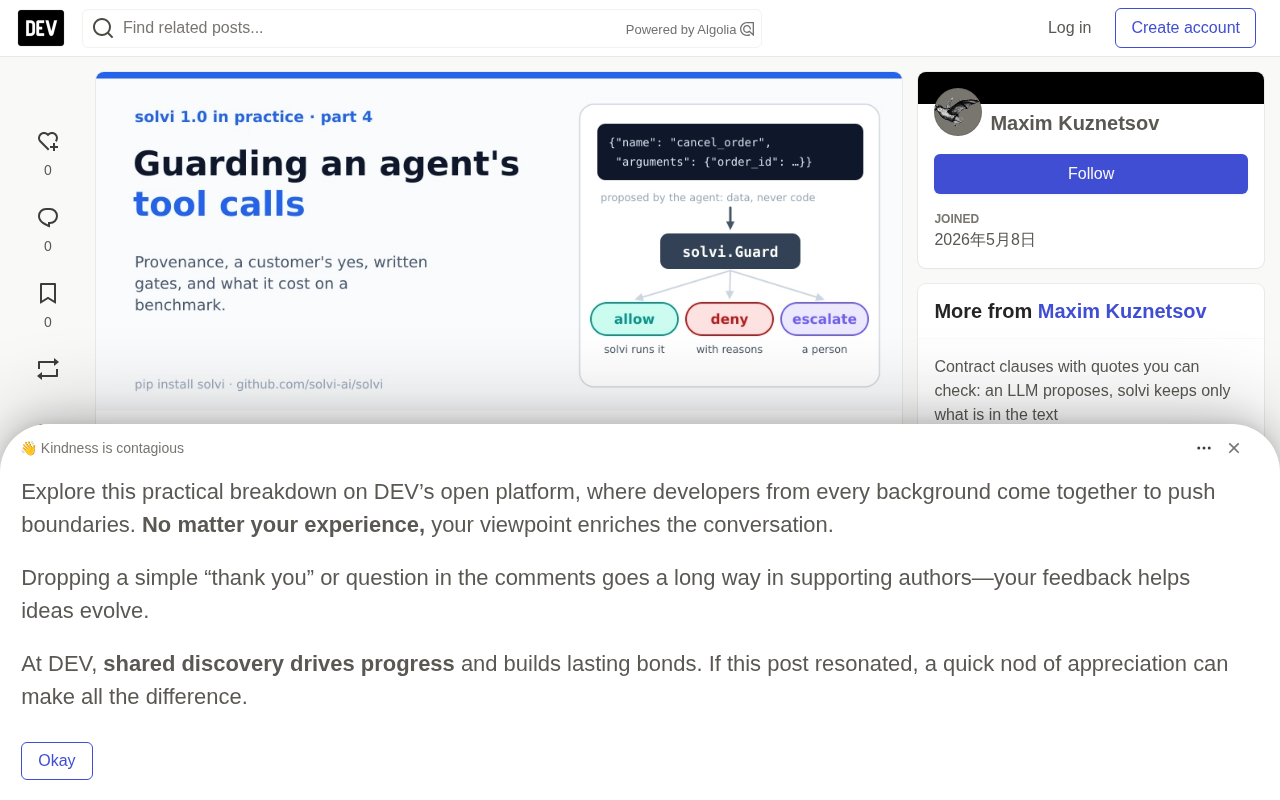This screenshot has width=1280, height=800.
Task: Click the Algolia logo icon
Action: [x=747, y=29]
